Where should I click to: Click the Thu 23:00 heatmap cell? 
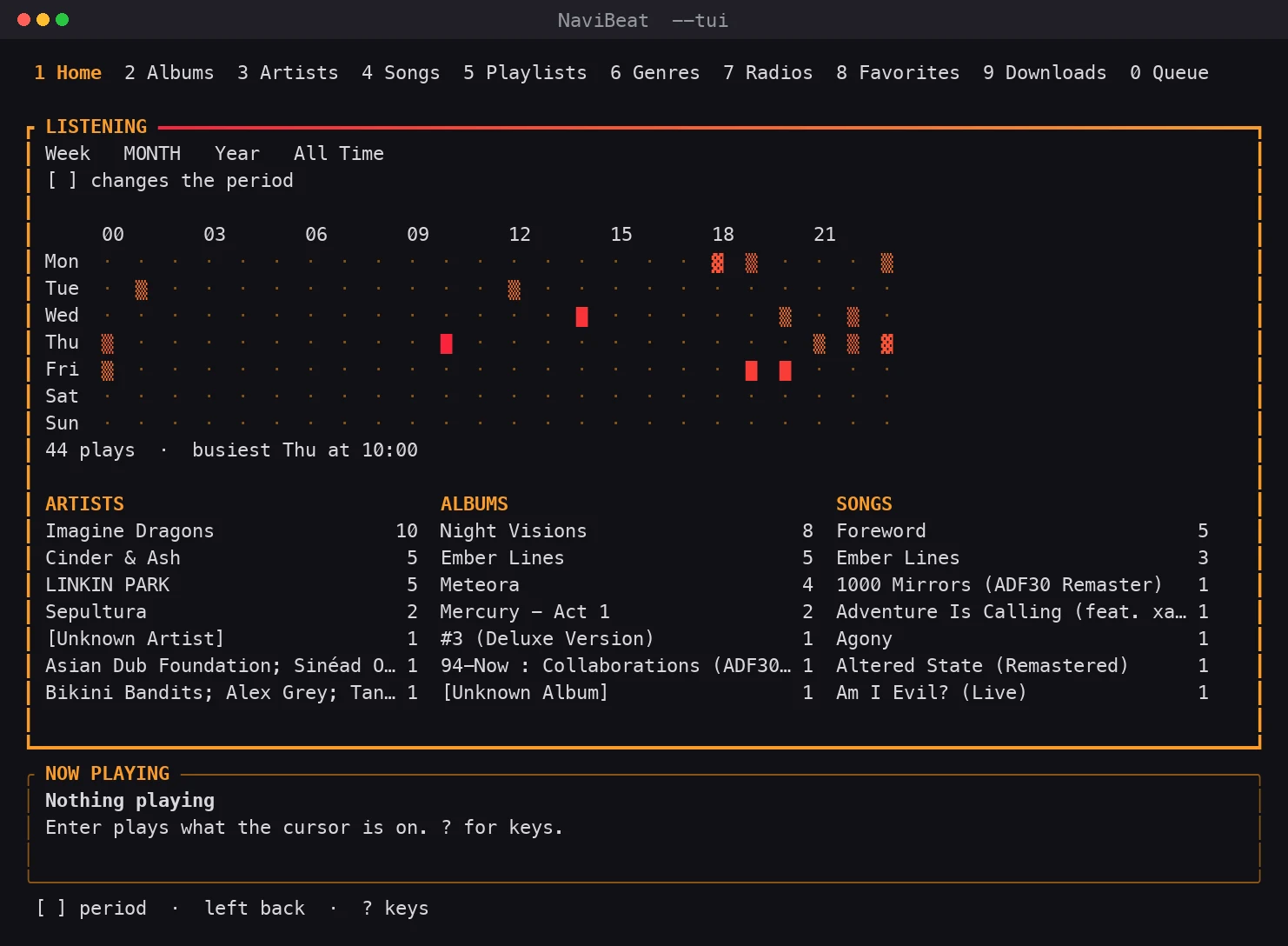886,343
